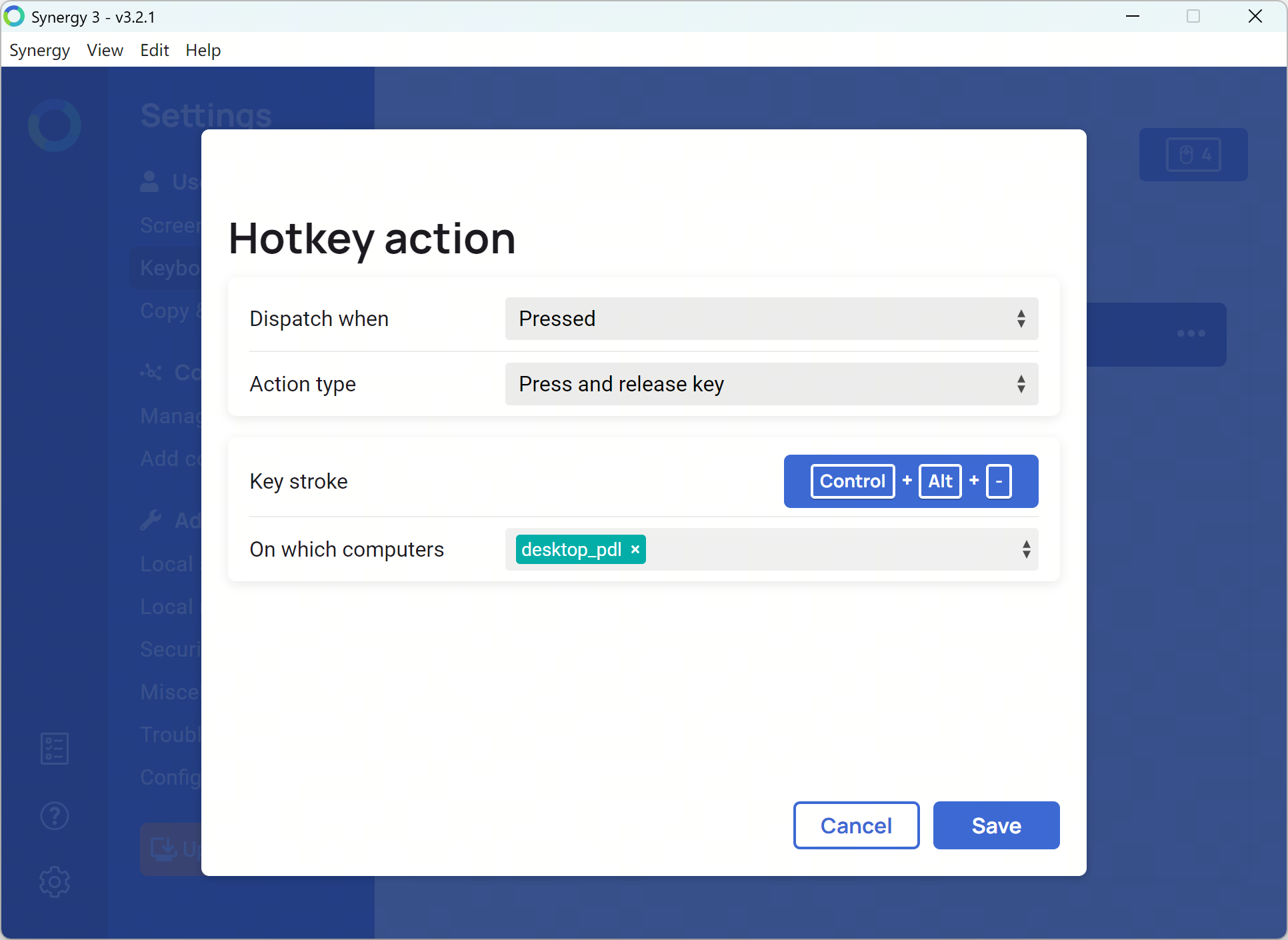
Task: Click the help question mark icon
Action: pos(55,815)
